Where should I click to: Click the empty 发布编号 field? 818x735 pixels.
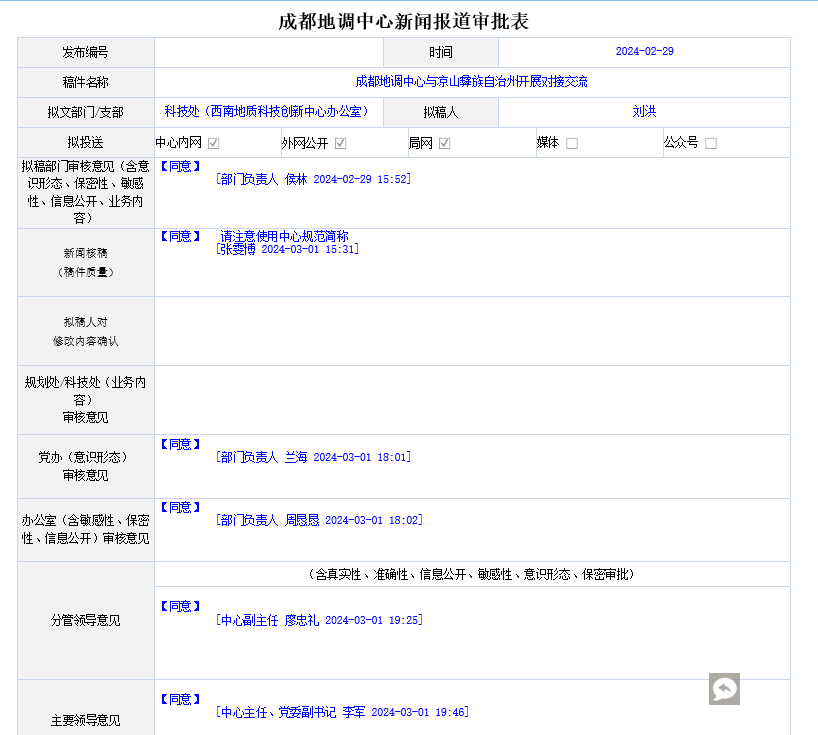[x=269, y=52]
